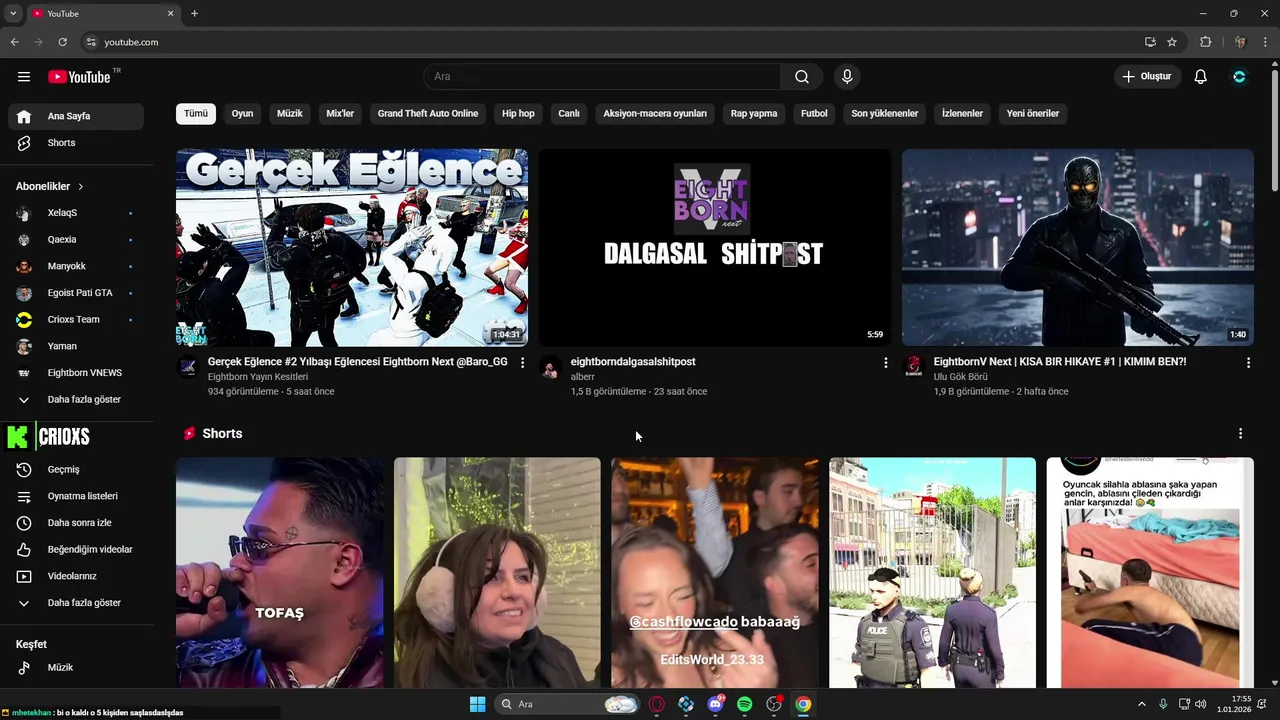Reload the page in Chrome
The image size is (1280, 720).
coord(62,42)
